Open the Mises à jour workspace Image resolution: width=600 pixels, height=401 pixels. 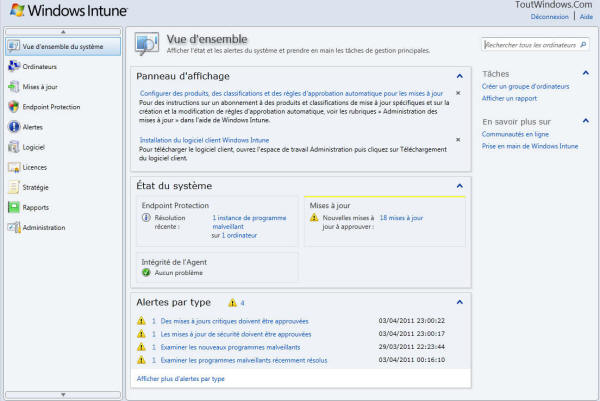(x=40, y=87)
